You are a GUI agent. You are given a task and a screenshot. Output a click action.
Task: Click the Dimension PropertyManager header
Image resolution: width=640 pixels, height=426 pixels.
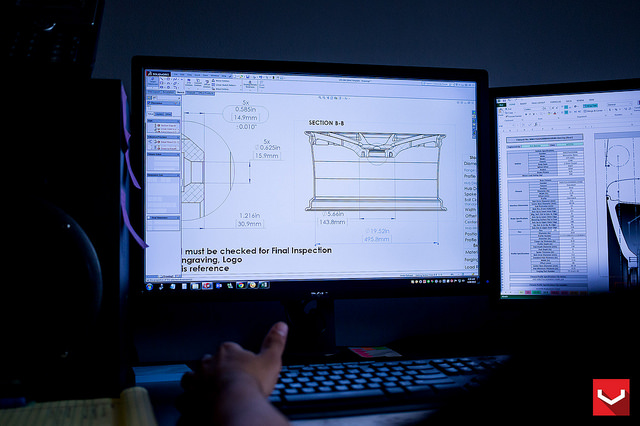point(163,103)
